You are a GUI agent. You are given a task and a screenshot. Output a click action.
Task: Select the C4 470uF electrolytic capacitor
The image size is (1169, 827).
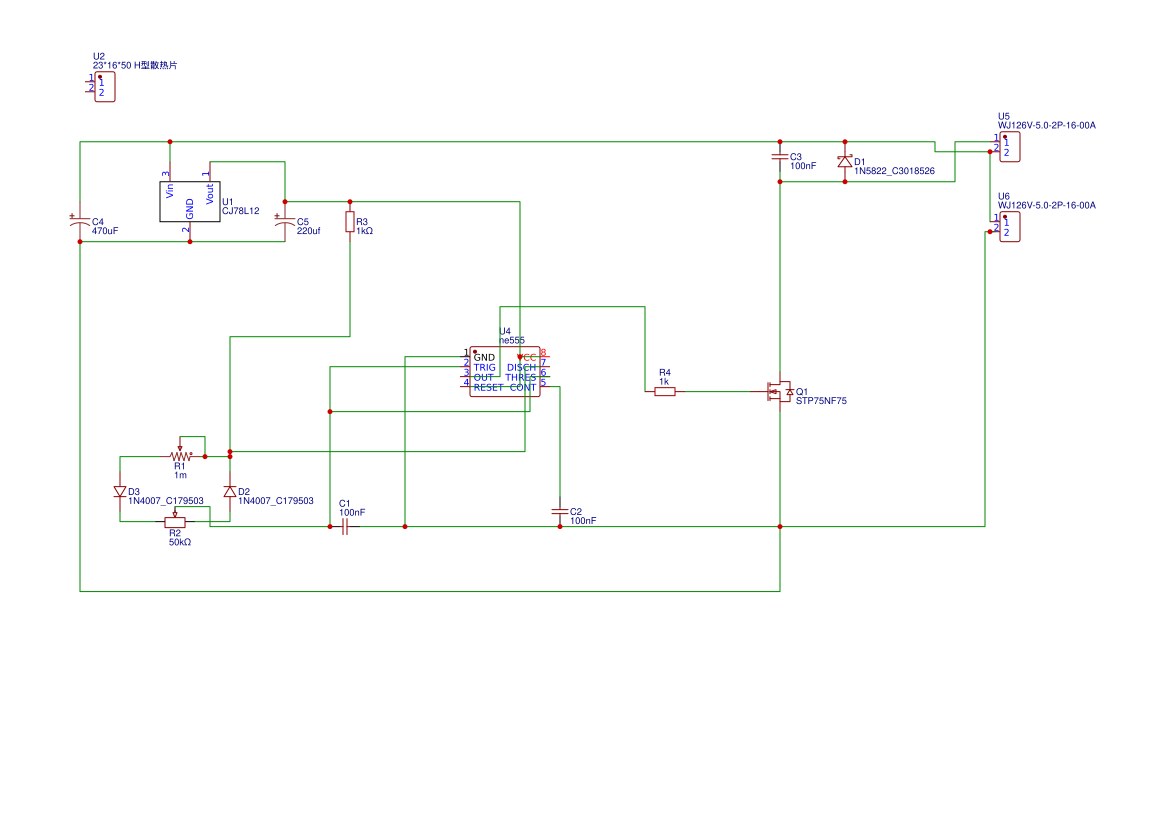[80, 221]
